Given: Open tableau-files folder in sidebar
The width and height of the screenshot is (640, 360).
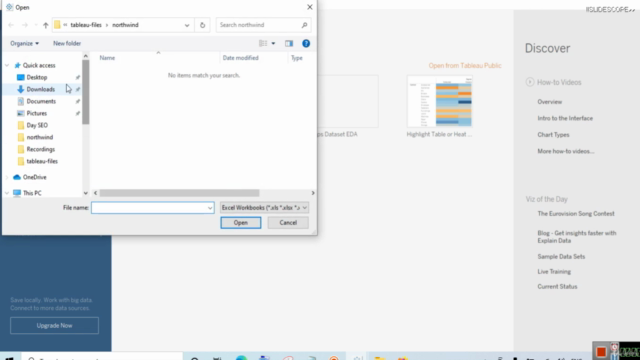Looking at the screenshot, I should tap(42, 161).
